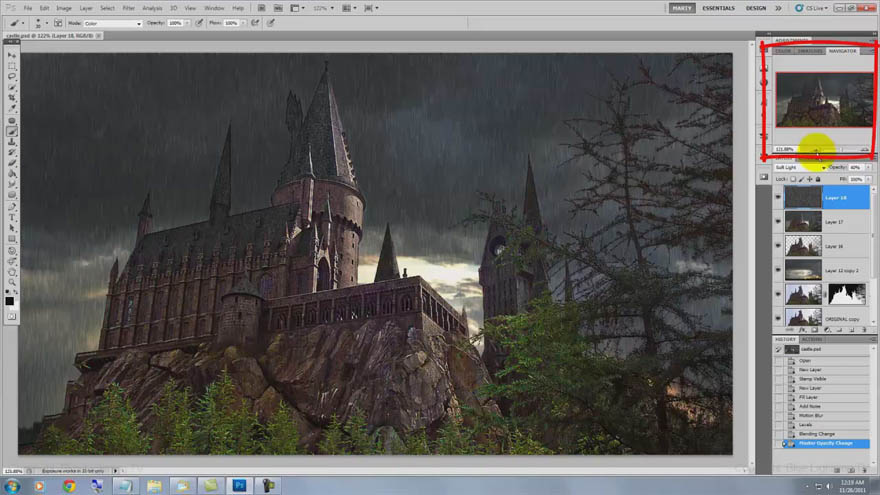Select the Eyedropper tool
The width and height of the screenshot is (880, 495).
[x=12, y=108]
